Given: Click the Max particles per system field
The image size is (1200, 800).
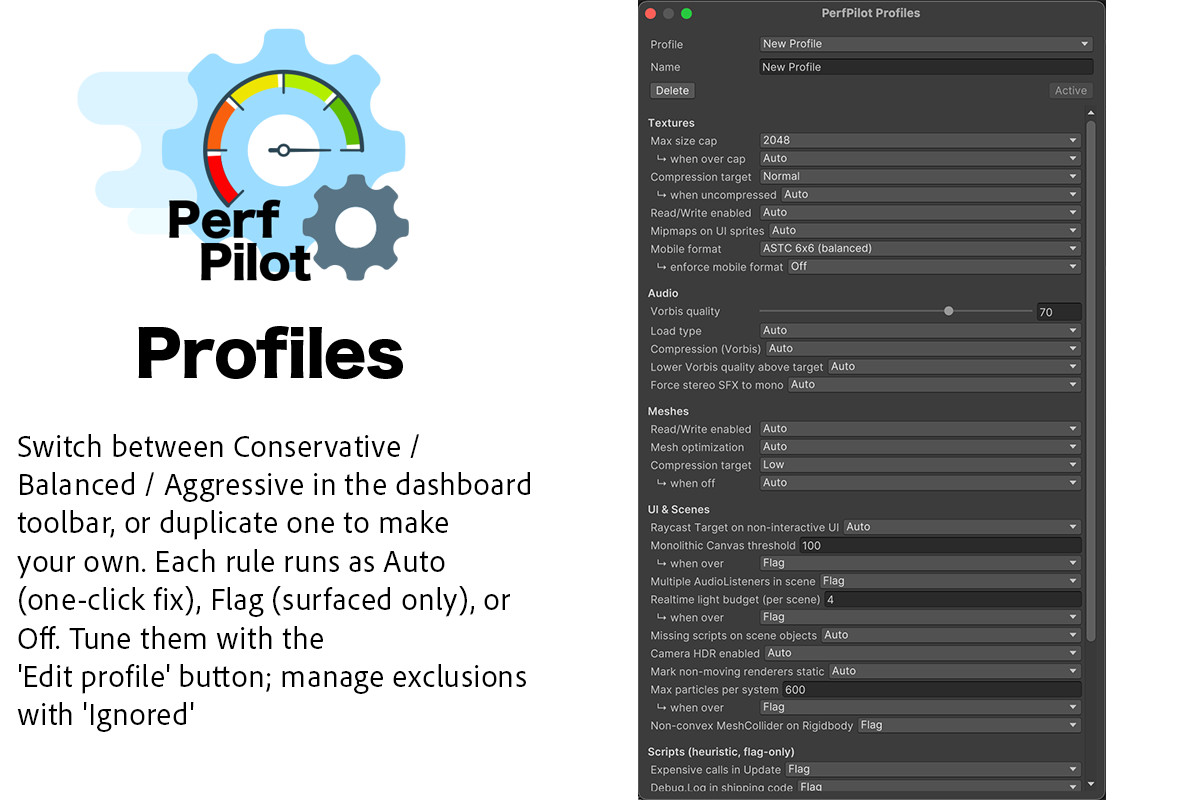Looking at the screenshot, I should click(x=932, y=689).
